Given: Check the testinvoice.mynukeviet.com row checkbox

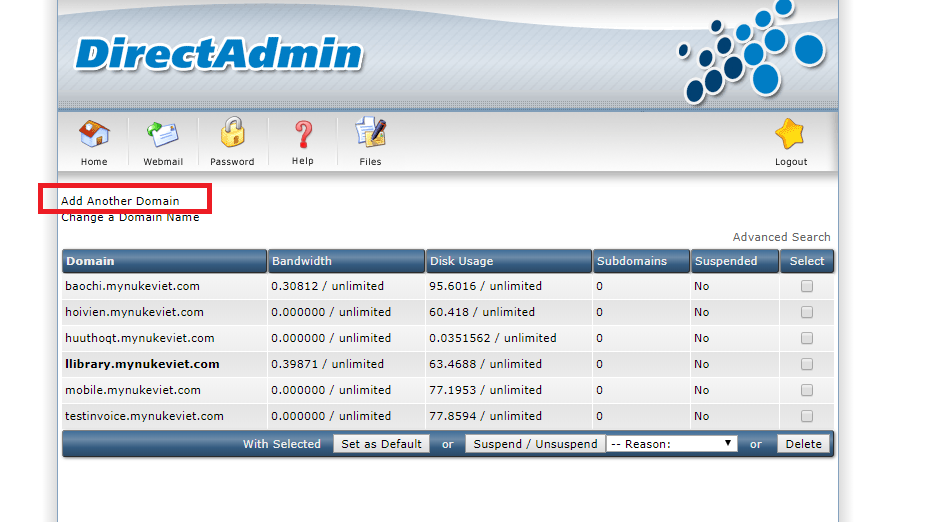Looking at the screenshot, I should (807, 416).
